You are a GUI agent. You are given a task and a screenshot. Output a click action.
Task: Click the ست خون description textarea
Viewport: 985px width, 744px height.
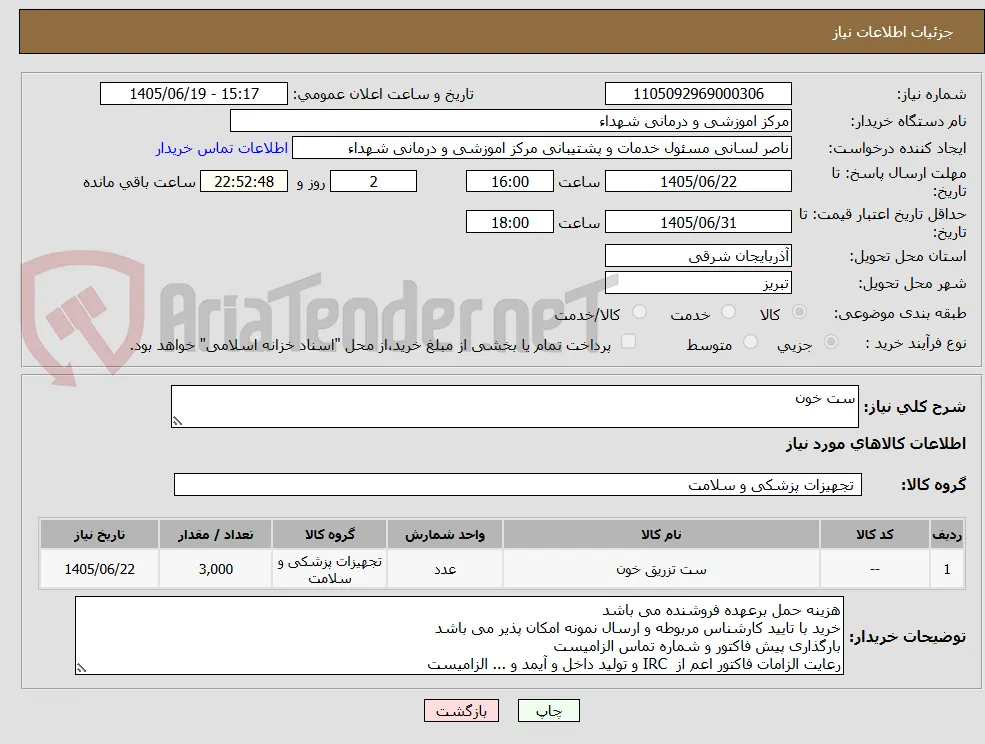[x=514, y=407]
